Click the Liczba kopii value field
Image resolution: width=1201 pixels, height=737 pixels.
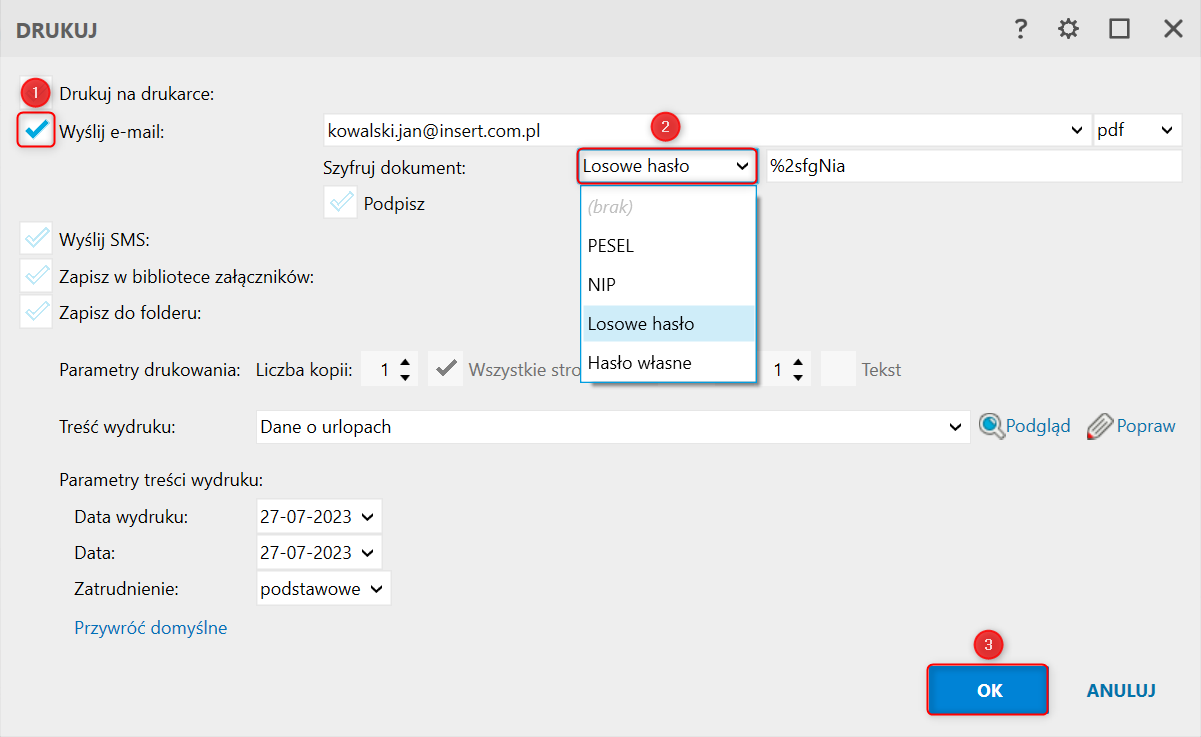pyautogui.click(x=378, y=369)
